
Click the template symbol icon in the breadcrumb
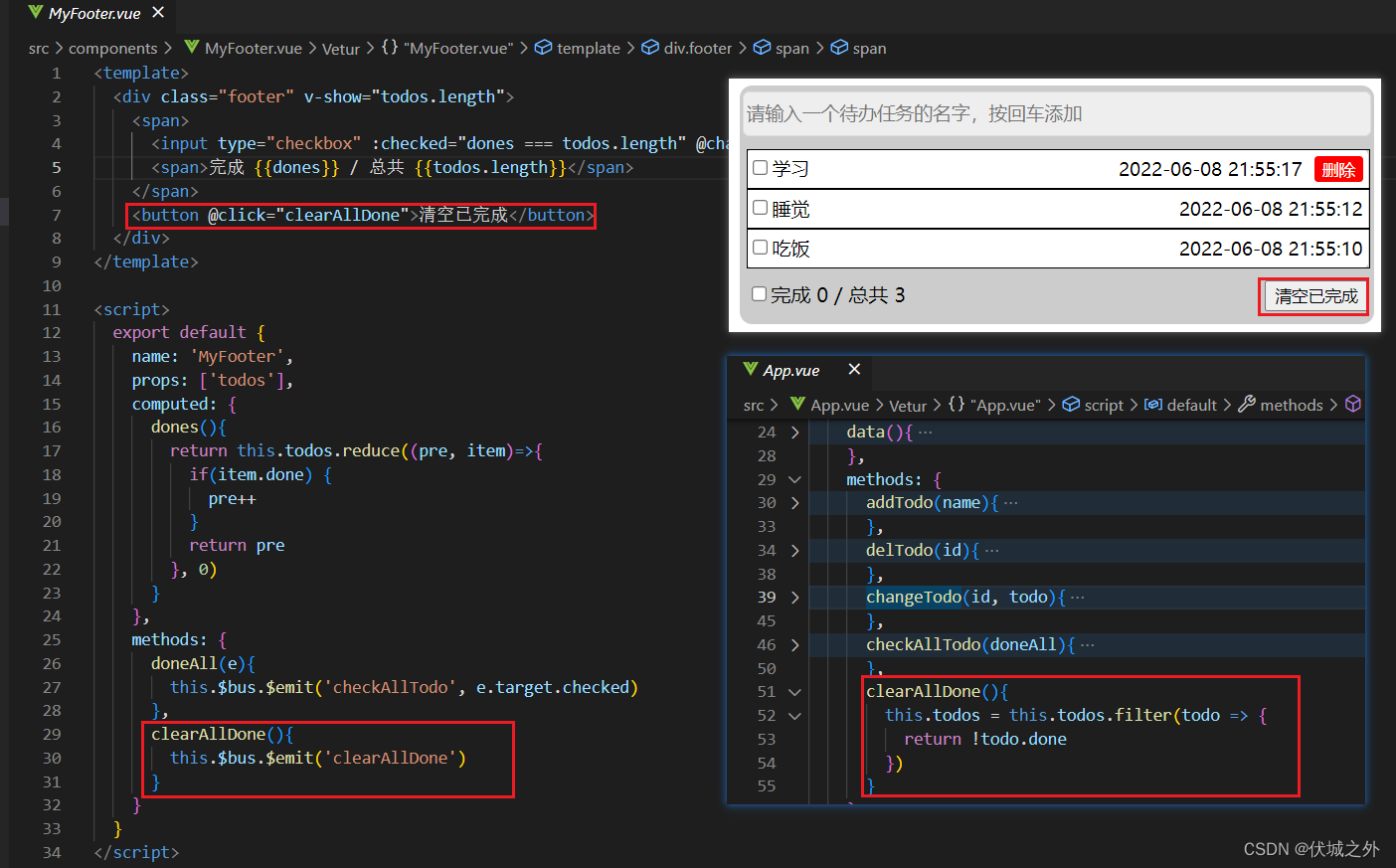[543, 48]
